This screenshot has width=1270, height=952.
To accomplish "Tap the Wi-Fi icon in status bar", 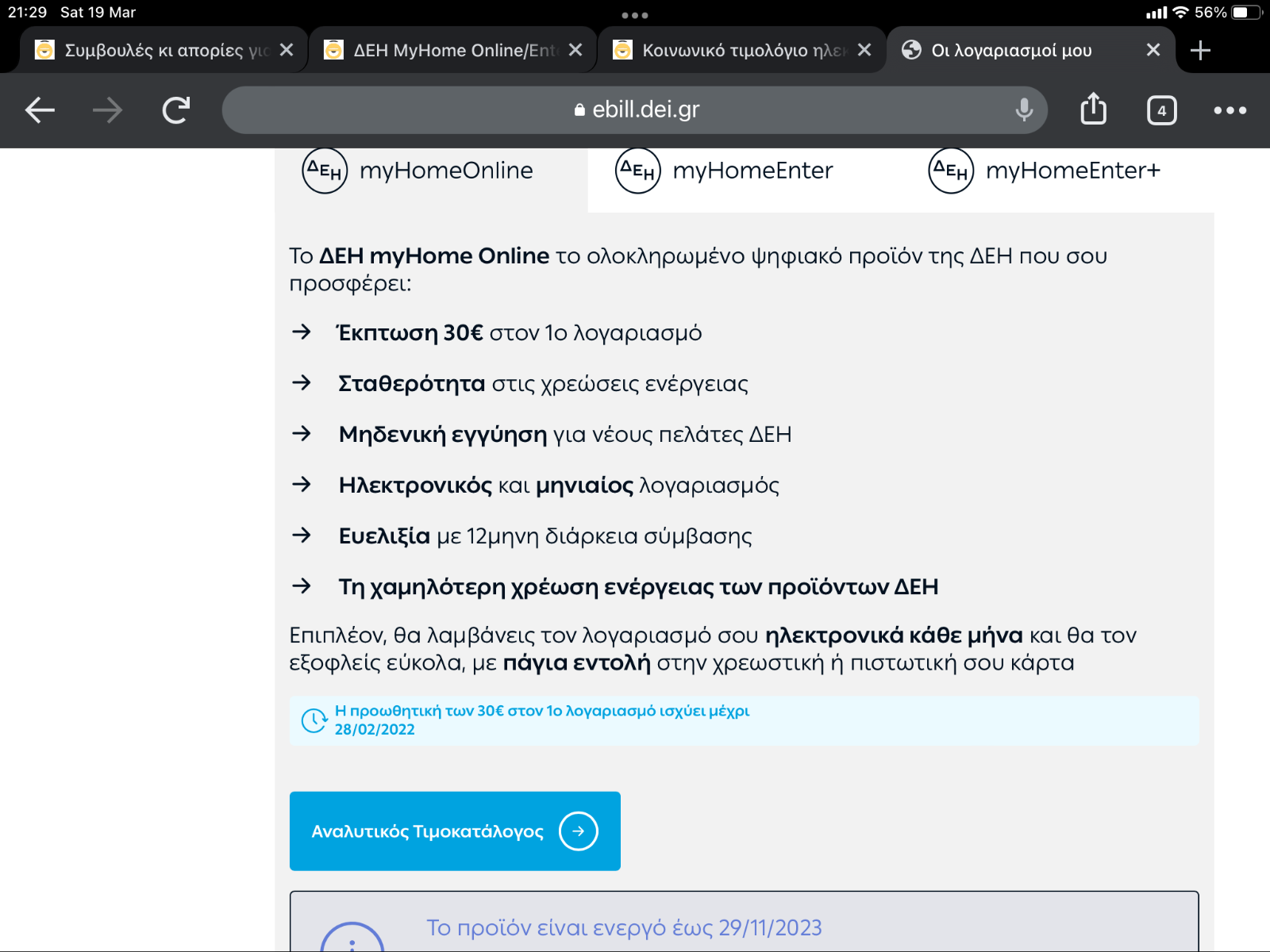I will click(1180, 12).
